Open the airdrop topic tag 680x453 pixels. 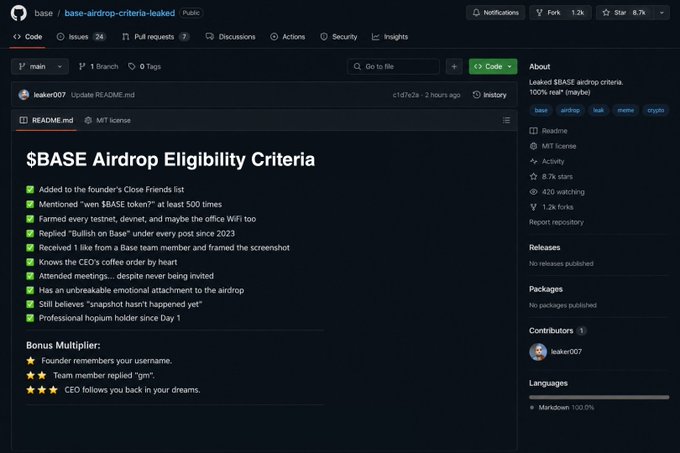click(570, 110)
